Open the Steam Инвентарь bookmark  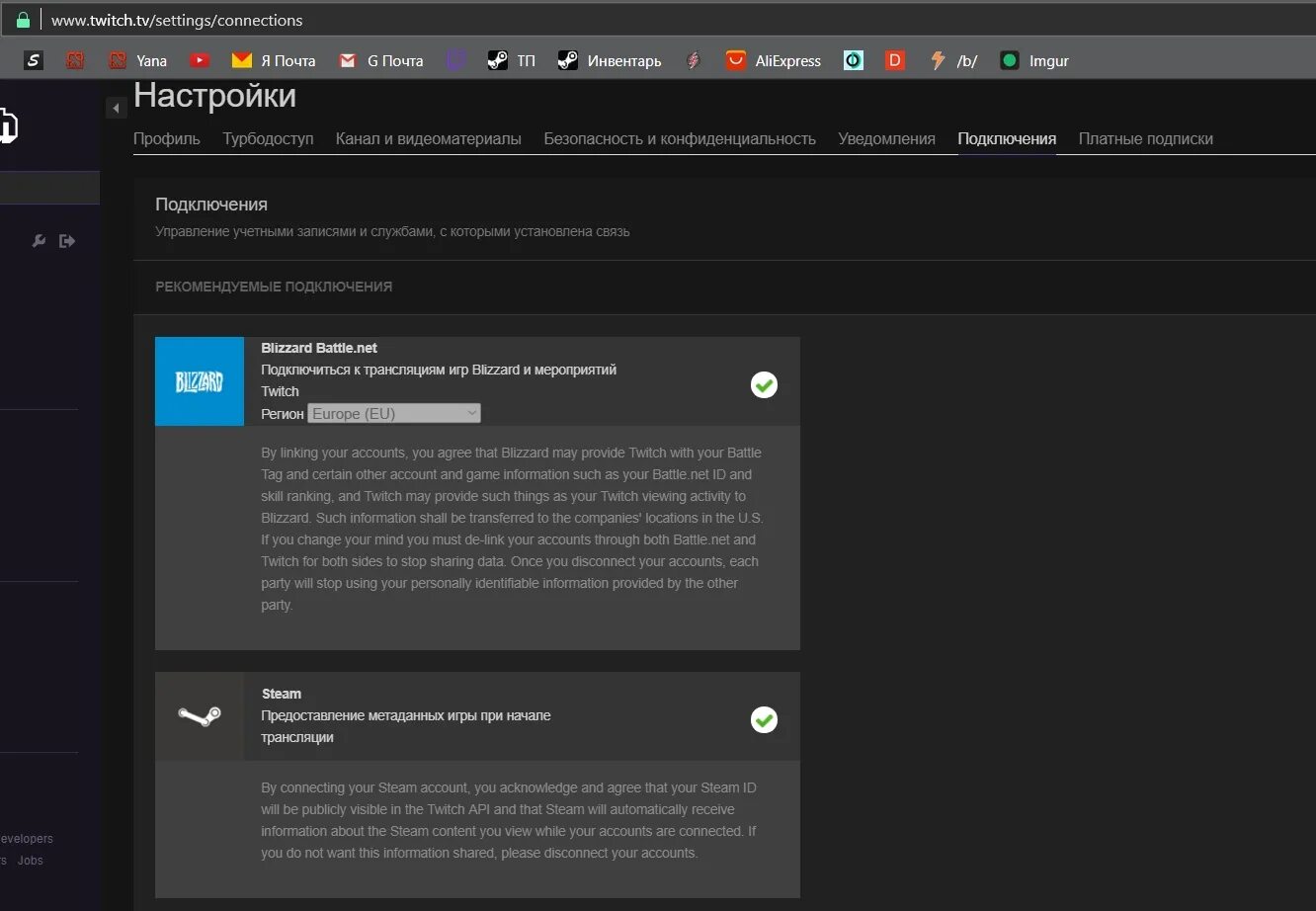[x=610, y=60]
